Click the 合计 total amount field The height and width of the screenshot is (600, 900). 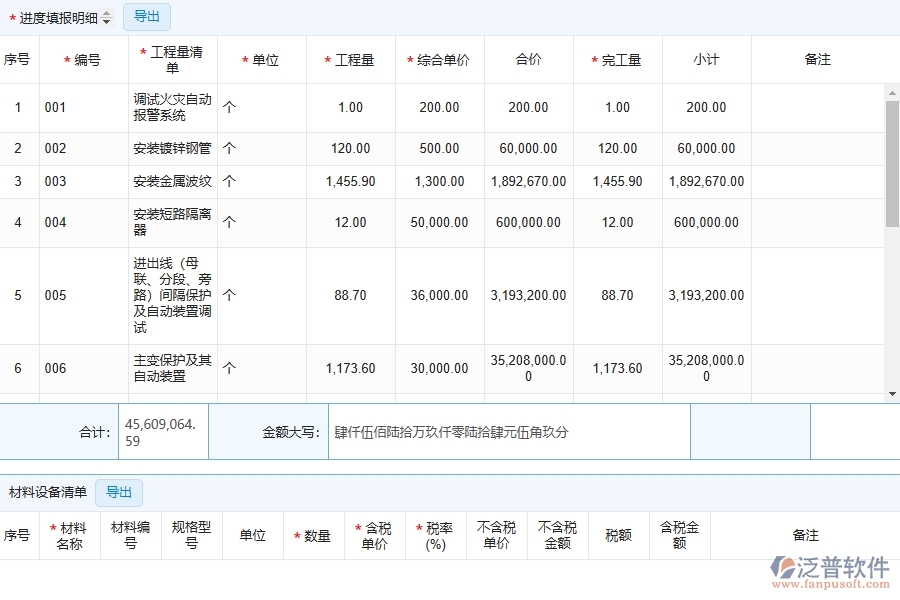coord(160,432)
